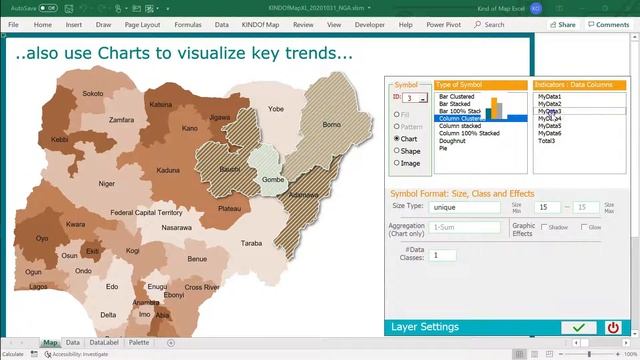Screen dimensions: 640x360
Task: Enable the Glow checkbox
Action: [x=584, y=227]
